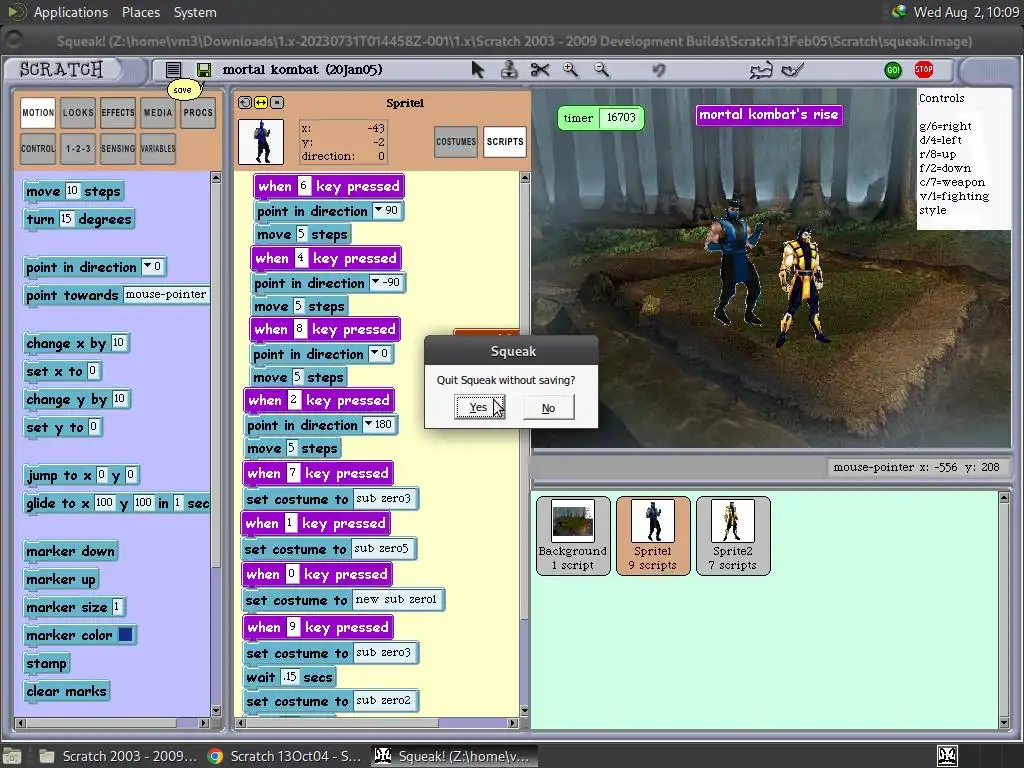Open the mouse-pointer target dropdown
This screenshot has height=768, width=1024.
point(166,295)
